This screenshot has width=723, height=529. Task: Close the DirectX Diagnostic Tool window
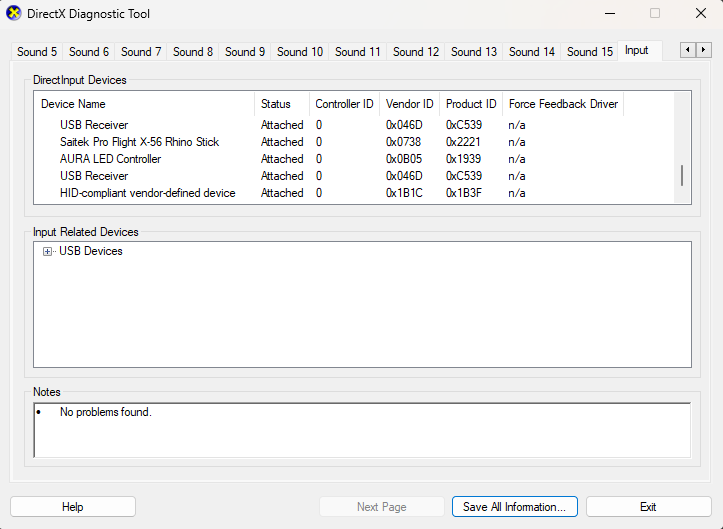[x=700, y=13]
